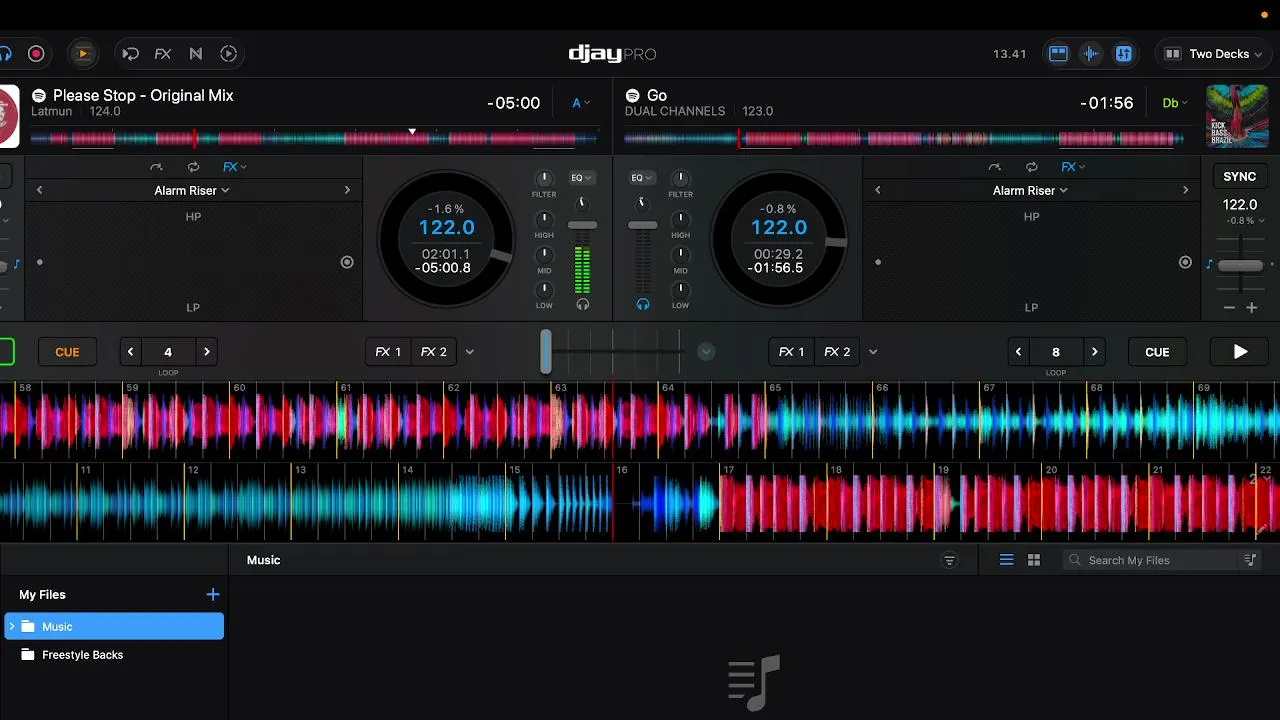Open the deck 1 FX mode dropdown

pos(234,167)
